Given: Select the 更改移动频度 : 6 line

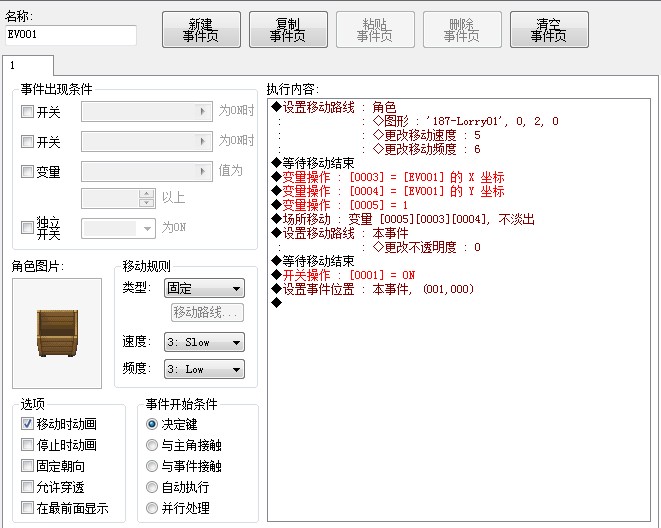Looking at the screenshot, I should [x=427, y=149].
